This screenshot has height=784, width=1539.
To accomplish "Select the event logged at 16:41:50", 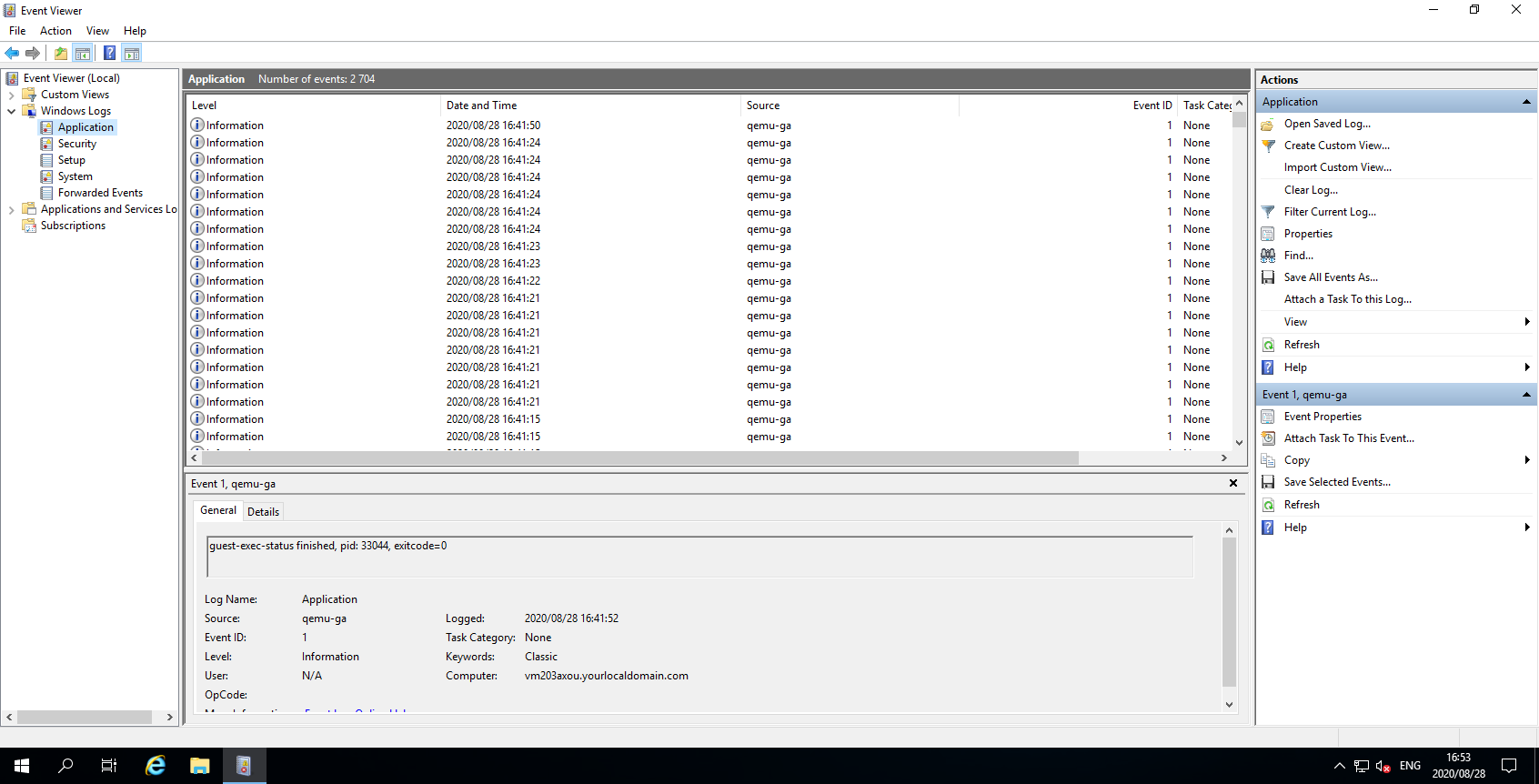I will 709,126.
